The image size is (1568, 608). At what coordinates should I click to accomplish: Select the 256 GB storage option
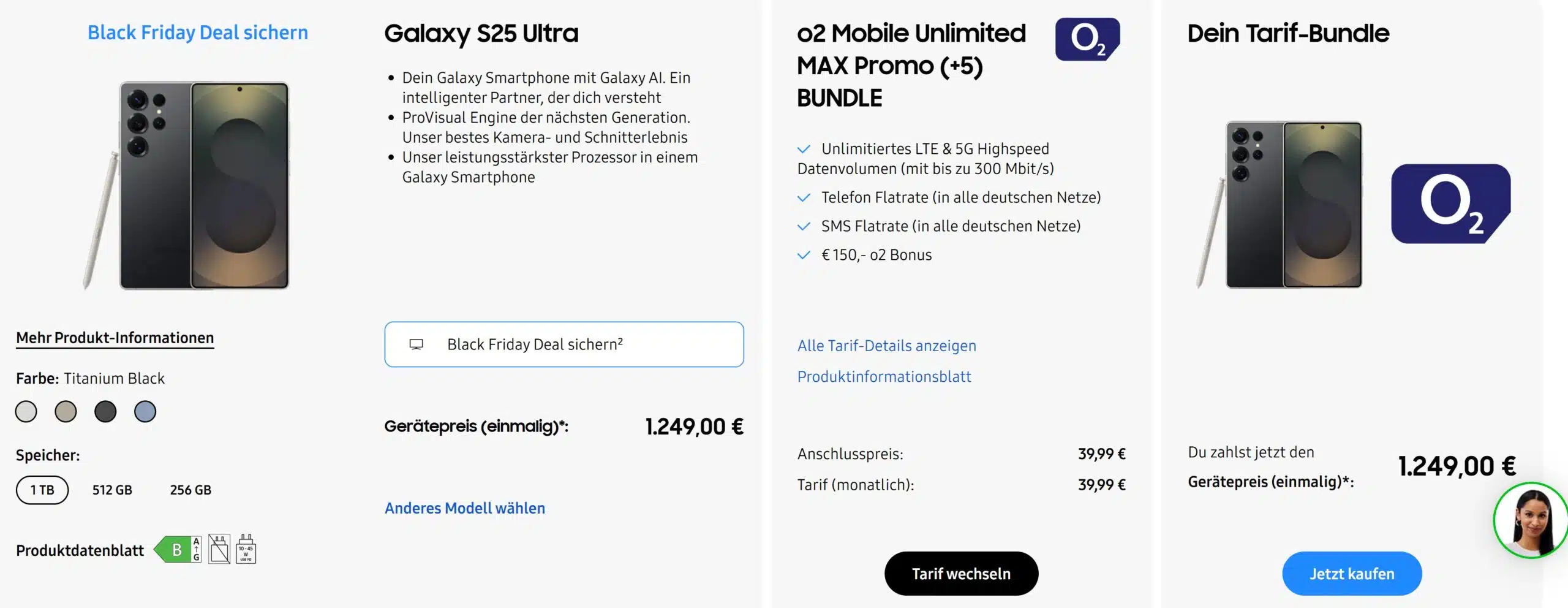[x=190, y=489]
